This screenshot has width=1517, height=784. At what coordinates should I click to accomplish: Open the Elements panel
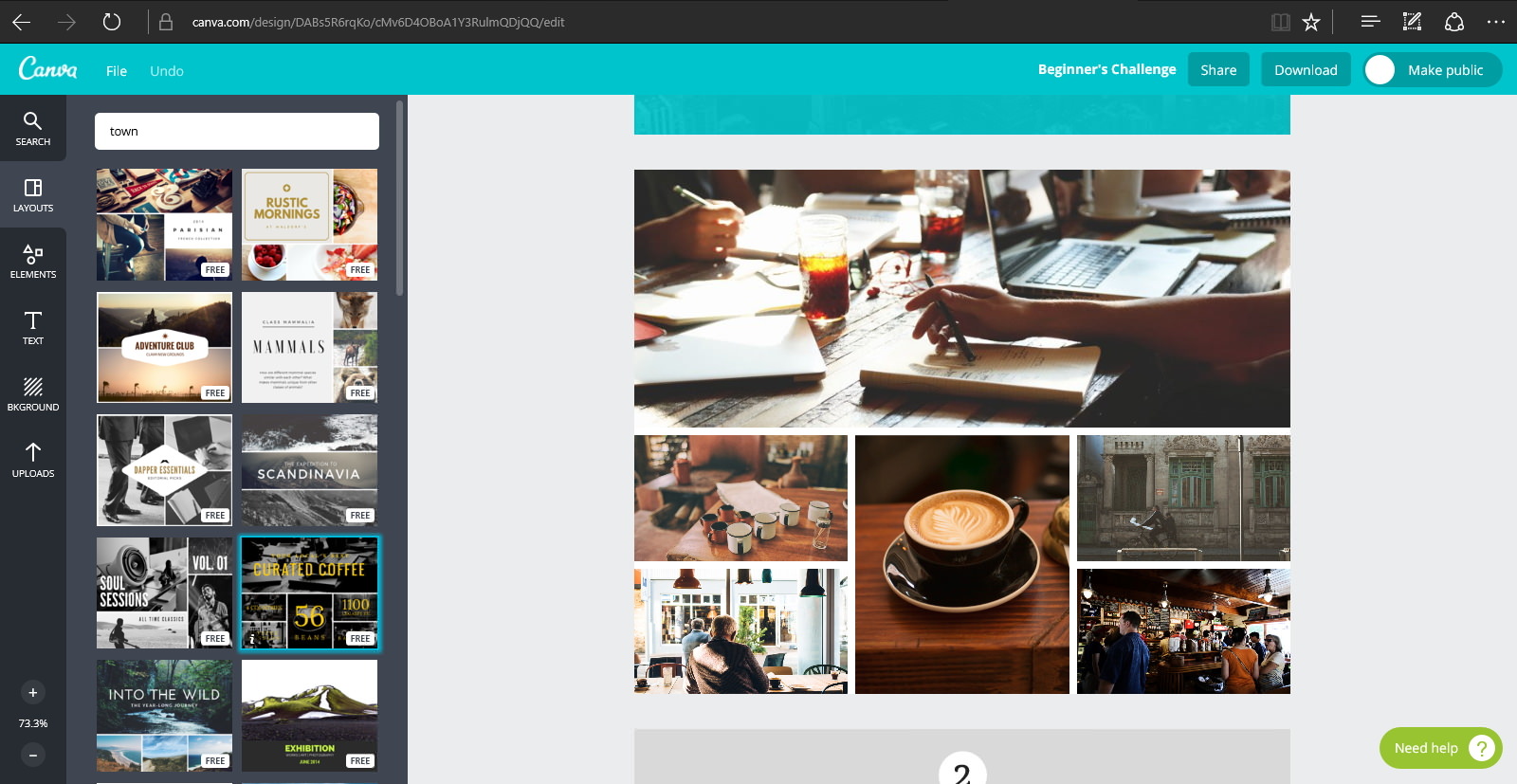pyautogui.click(x=32, y=261)
